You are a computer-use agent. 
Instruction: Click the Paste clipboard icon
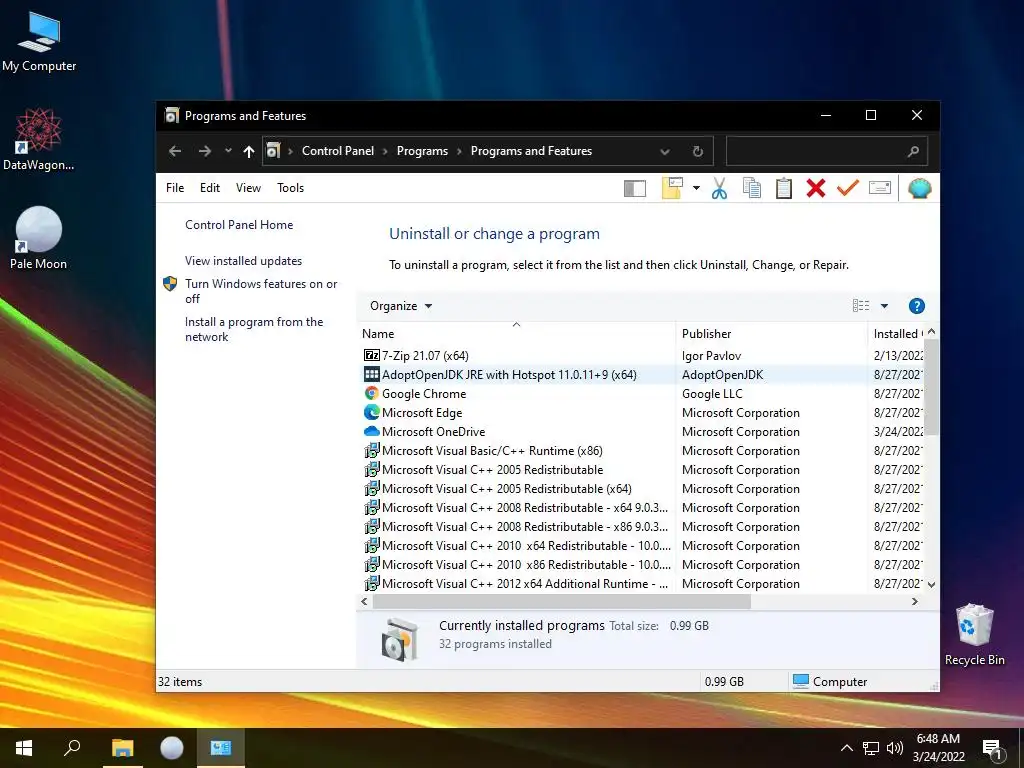tap(784, 189)
